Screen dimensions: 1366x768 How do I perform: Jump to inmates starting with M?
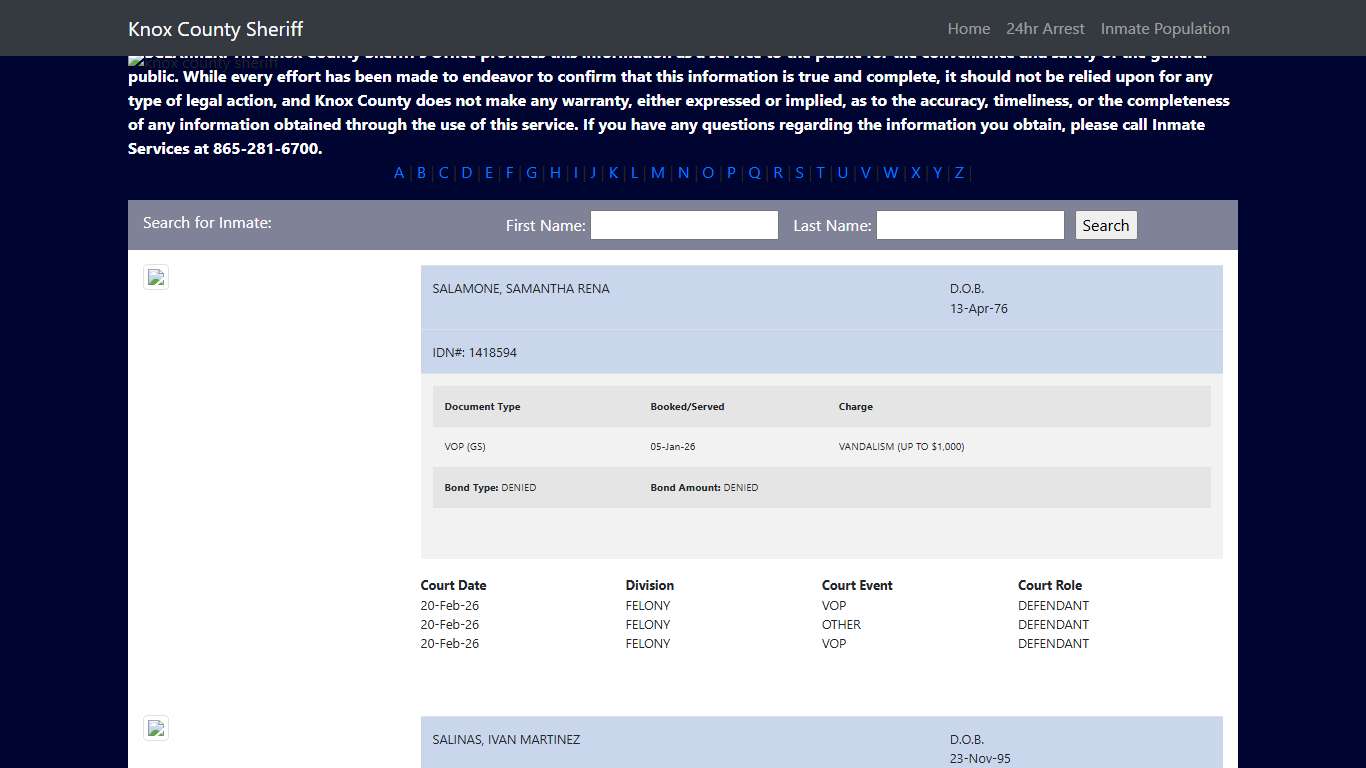click(657, 173)
